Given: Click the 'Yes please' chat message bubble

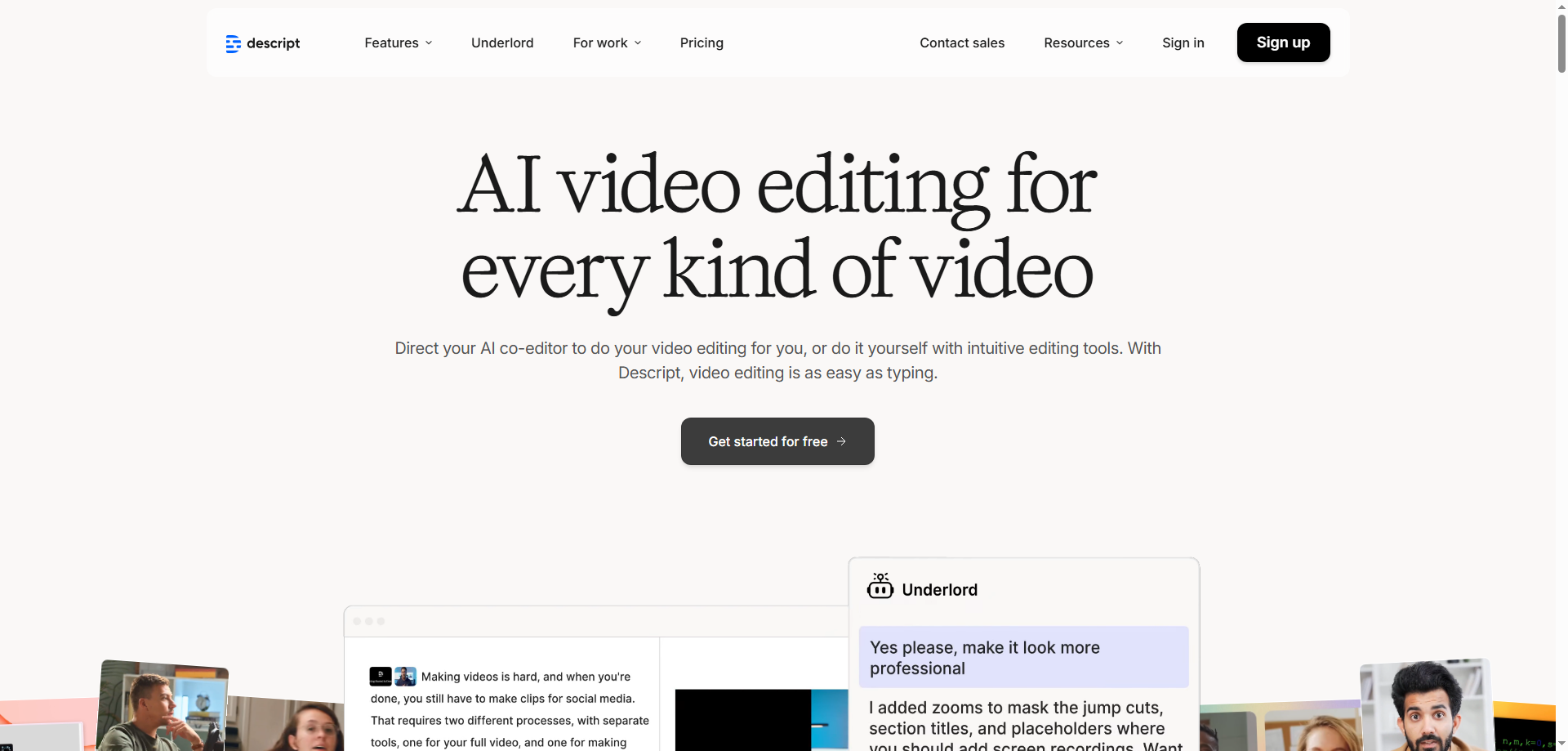Looking at the screenshot, I should point(1023,658).
